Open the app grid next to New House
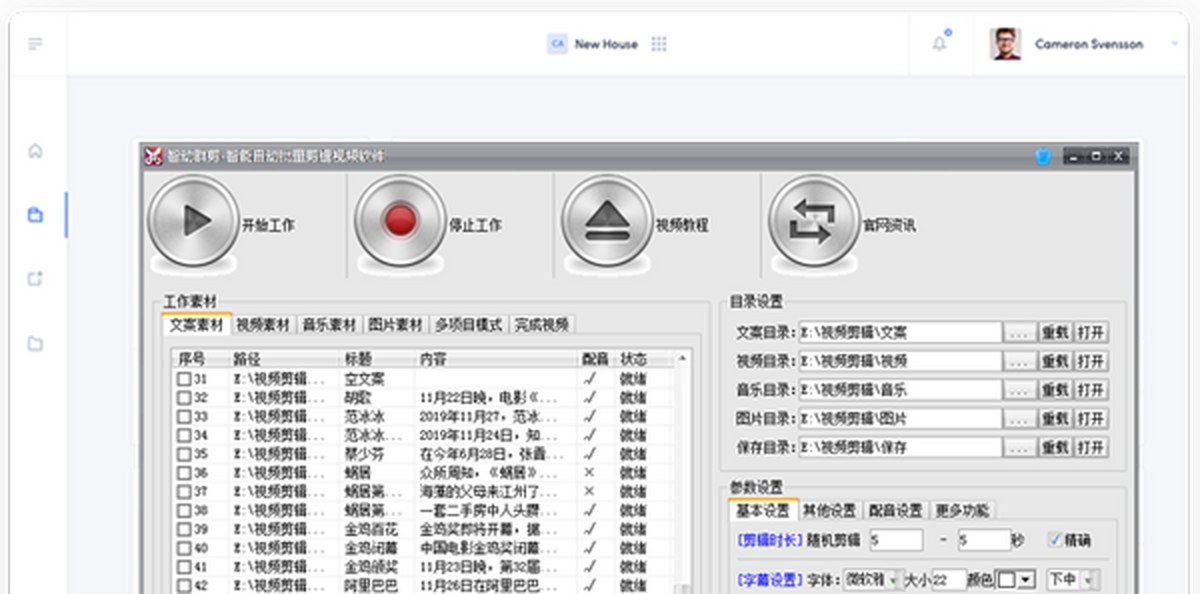 coord(659,44)
